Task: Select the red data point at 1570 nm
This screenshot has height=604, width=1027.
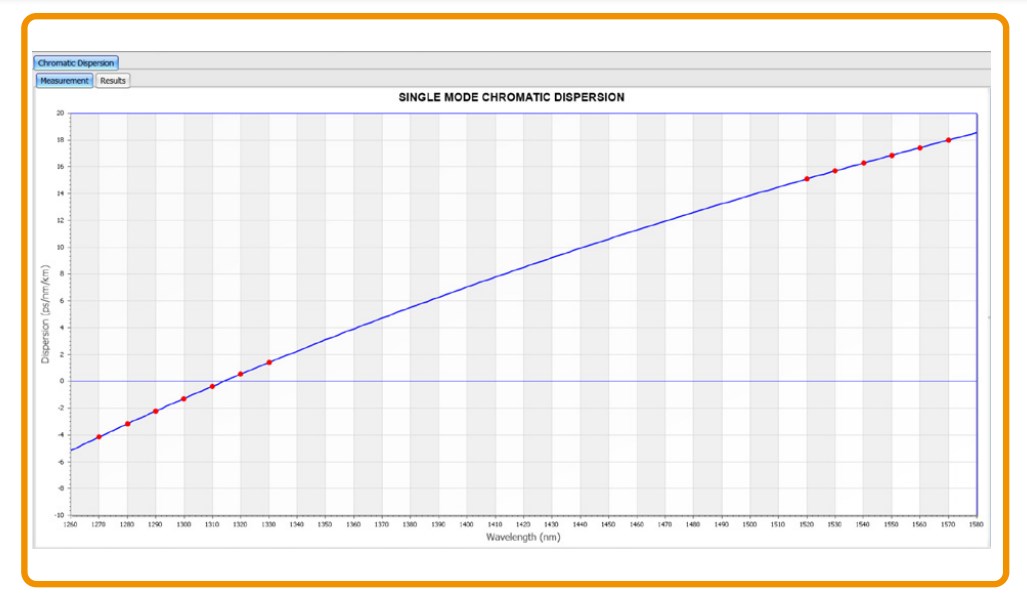Action: 948,140
